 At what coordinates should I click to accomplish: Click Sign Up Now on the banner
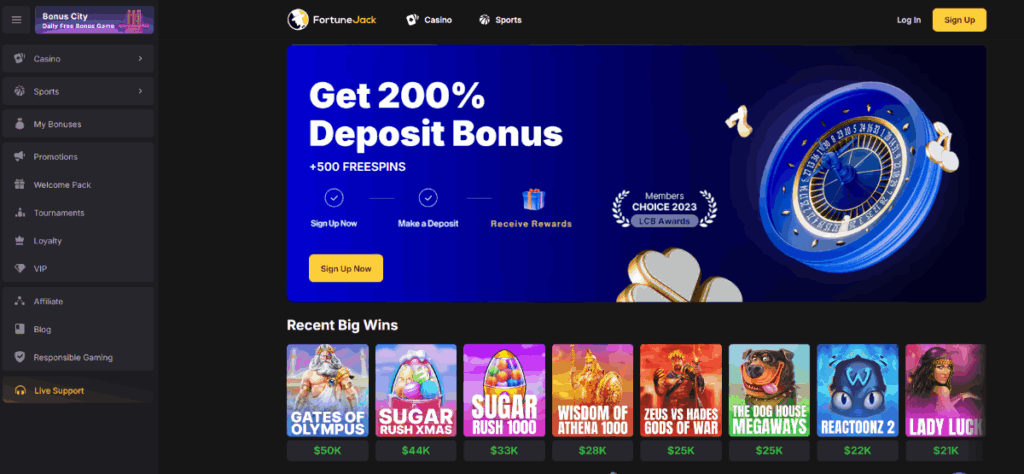[x=346, y=268]
